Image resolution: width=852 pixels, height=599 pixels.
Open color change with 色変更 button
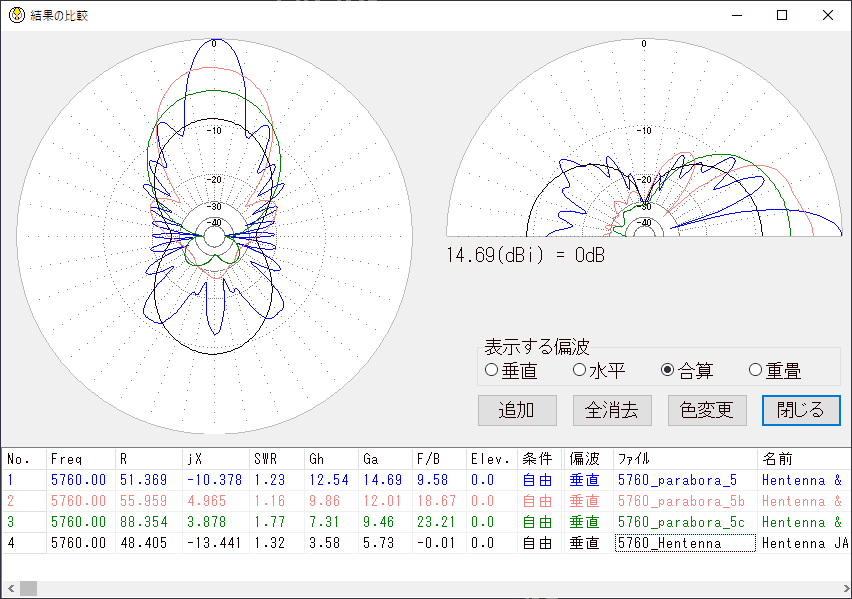(x=707, y=410)
